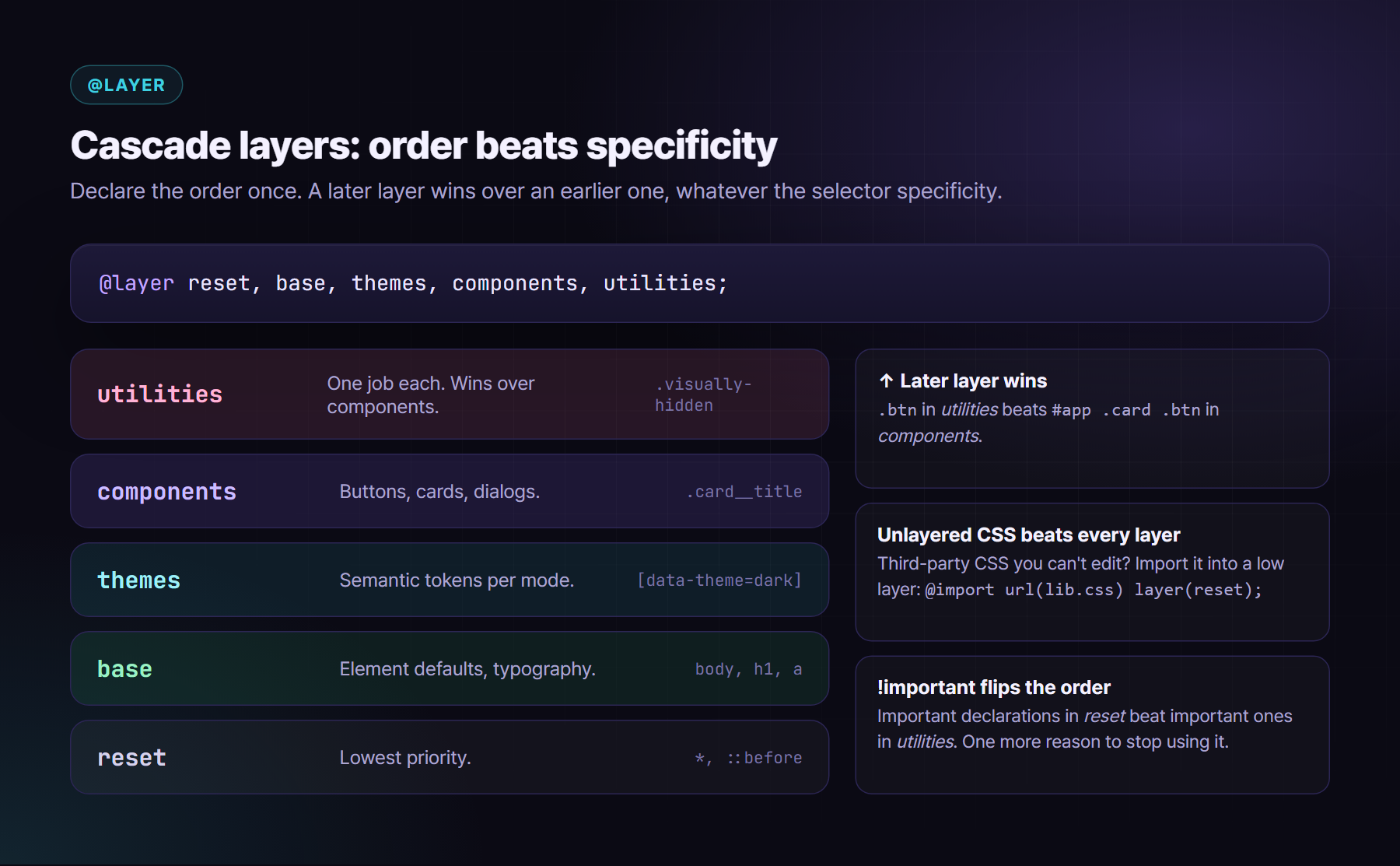Image resolution: width=1400 pixels, height=866 pixels.
Task: Select the components layer name
Action: coord(166,492)
